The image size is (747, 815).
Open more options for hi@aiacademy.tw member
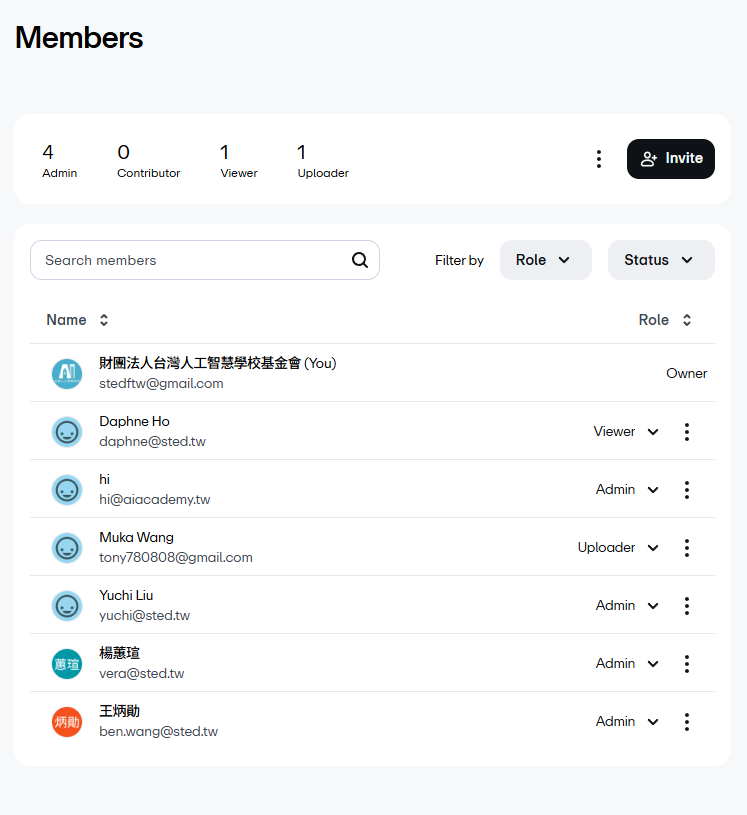click(x=687, y=490)
